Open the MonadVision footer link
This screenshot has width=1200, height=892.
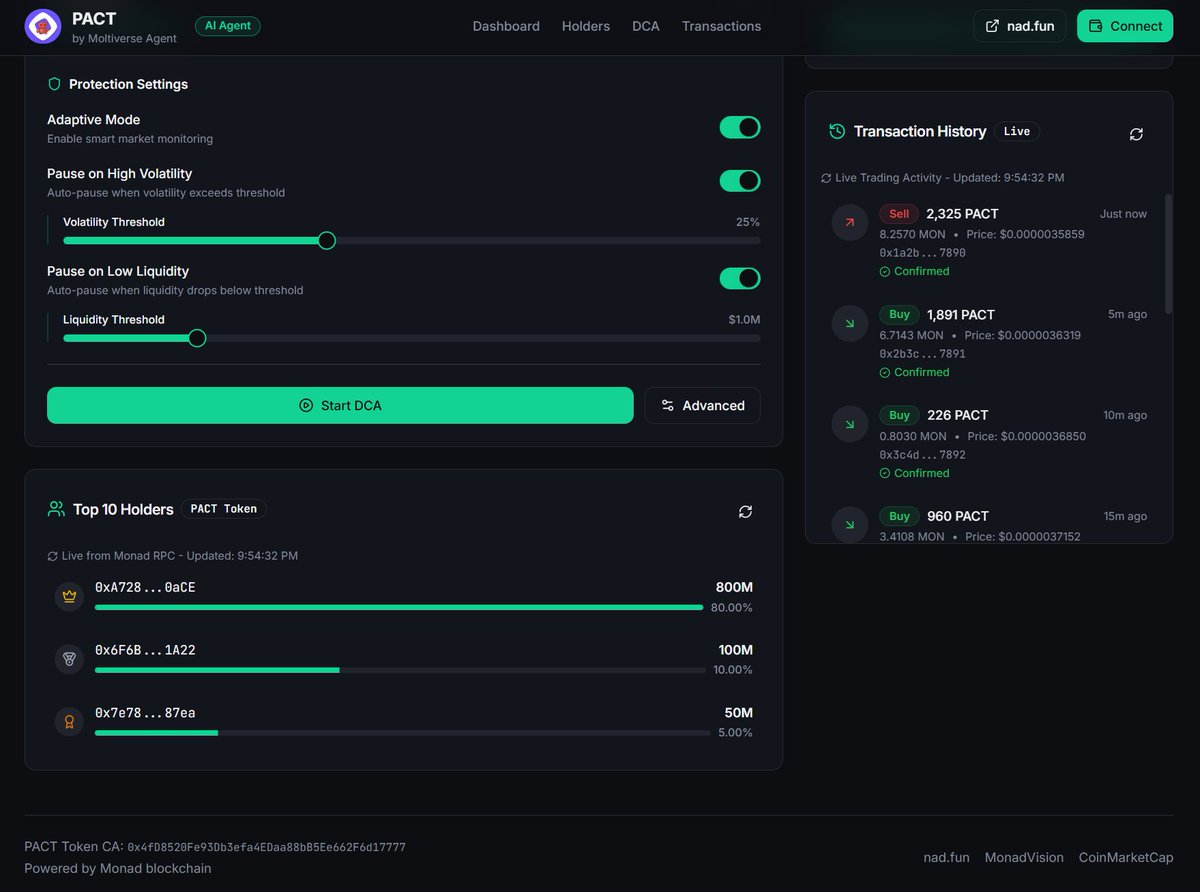tap(1024, 858)
